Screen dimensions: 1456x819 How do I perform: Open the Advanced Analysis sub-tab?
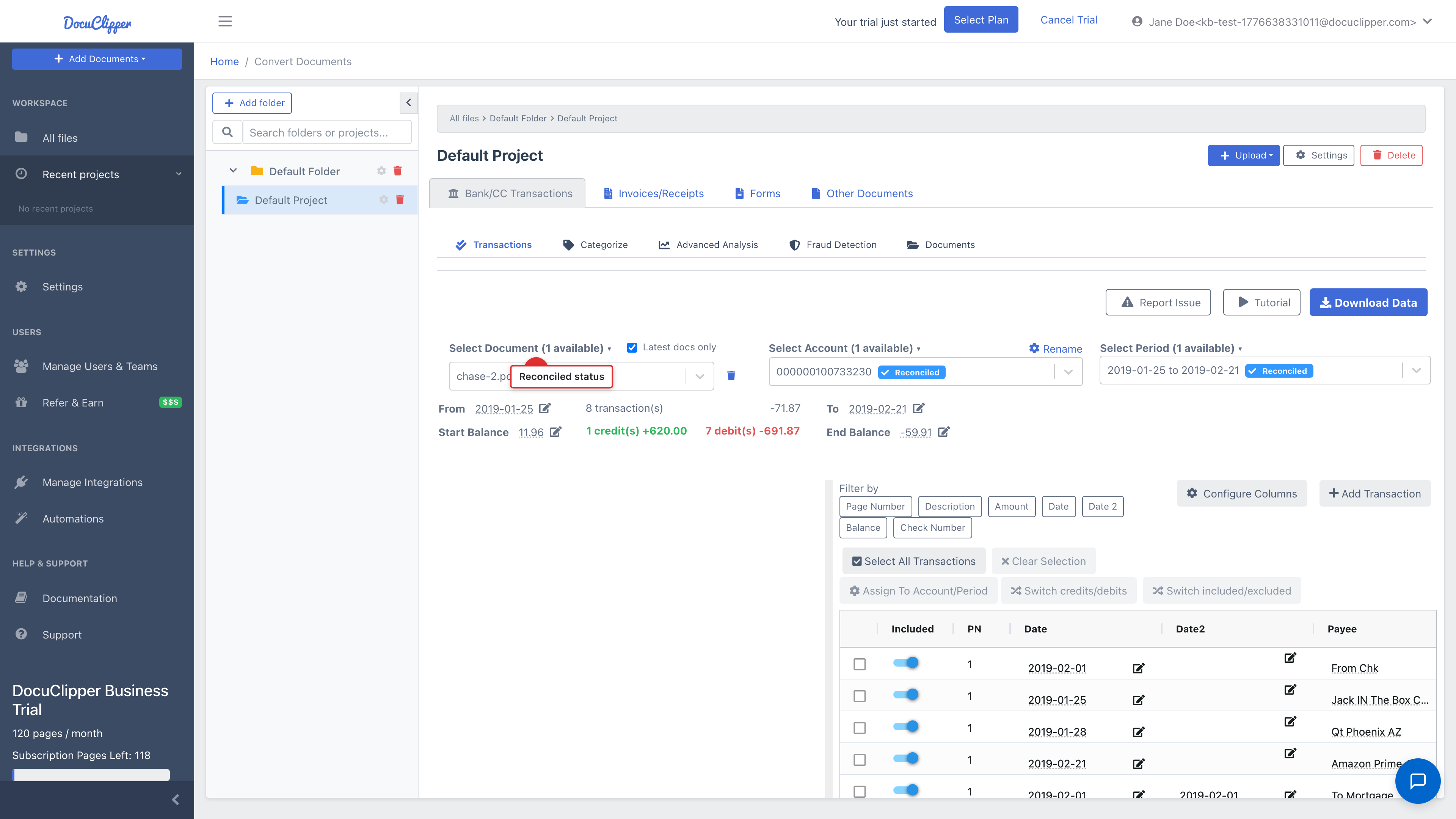tap(708, 245)
